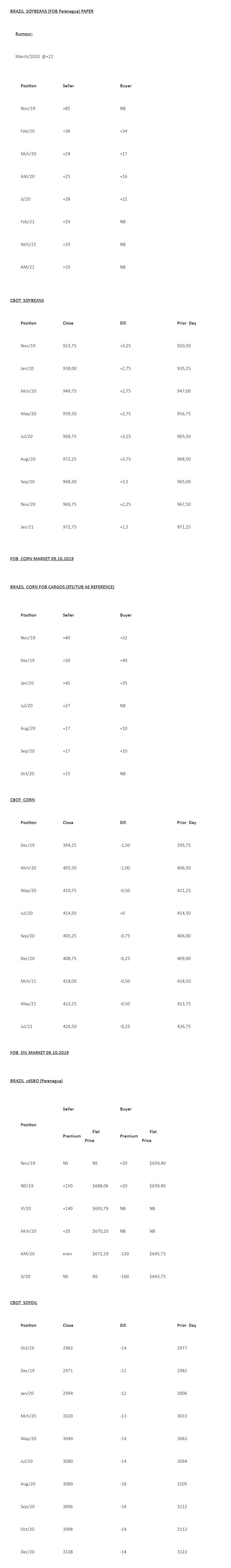The width and height of the screenshot is (231, 1568).
Task: Click the Prior Day value 971,25
Action: pos(184,527)
